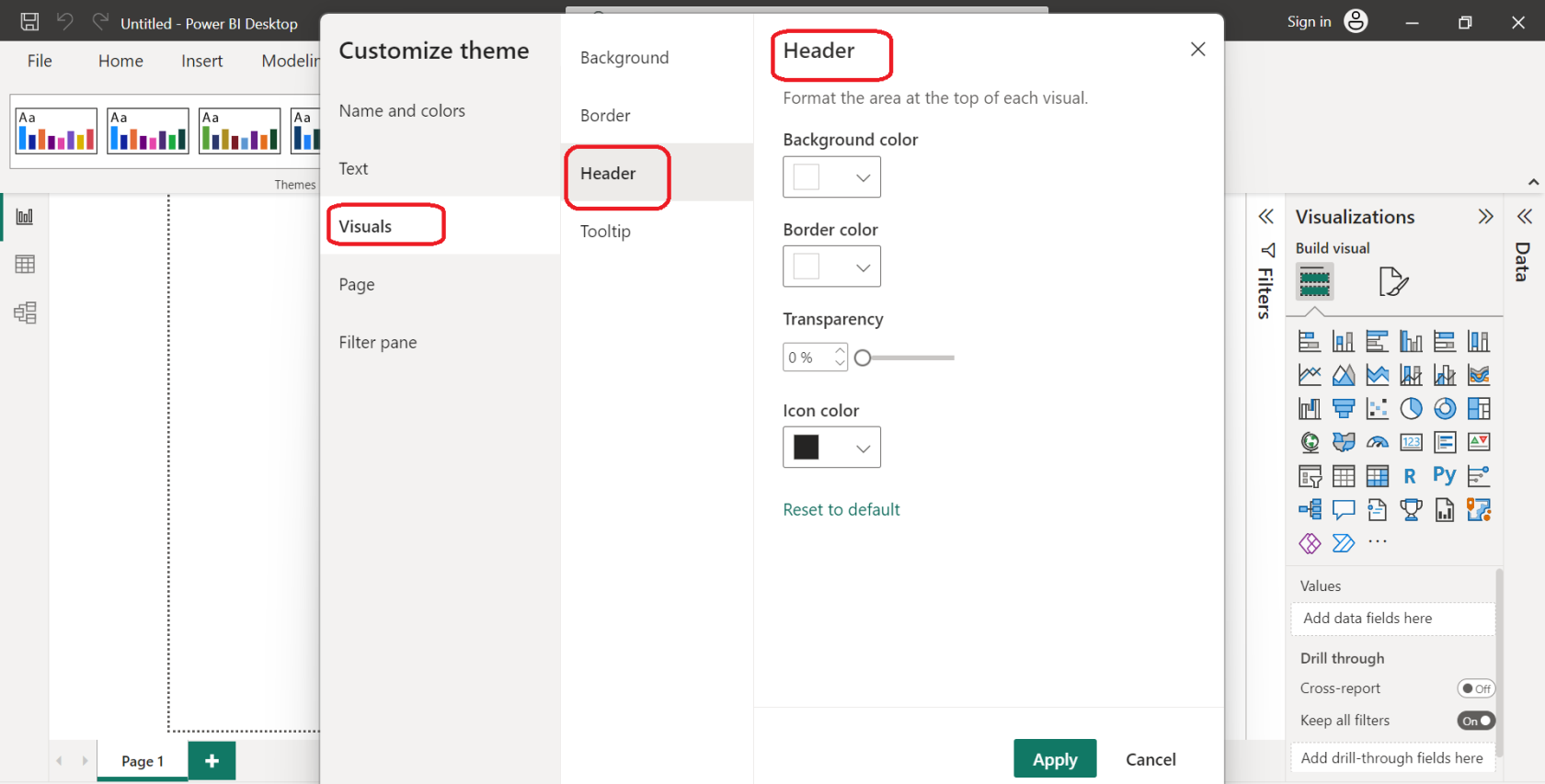1545x784 pixels.
Task: Open the Background color dropdown
Action: (831, 177)
